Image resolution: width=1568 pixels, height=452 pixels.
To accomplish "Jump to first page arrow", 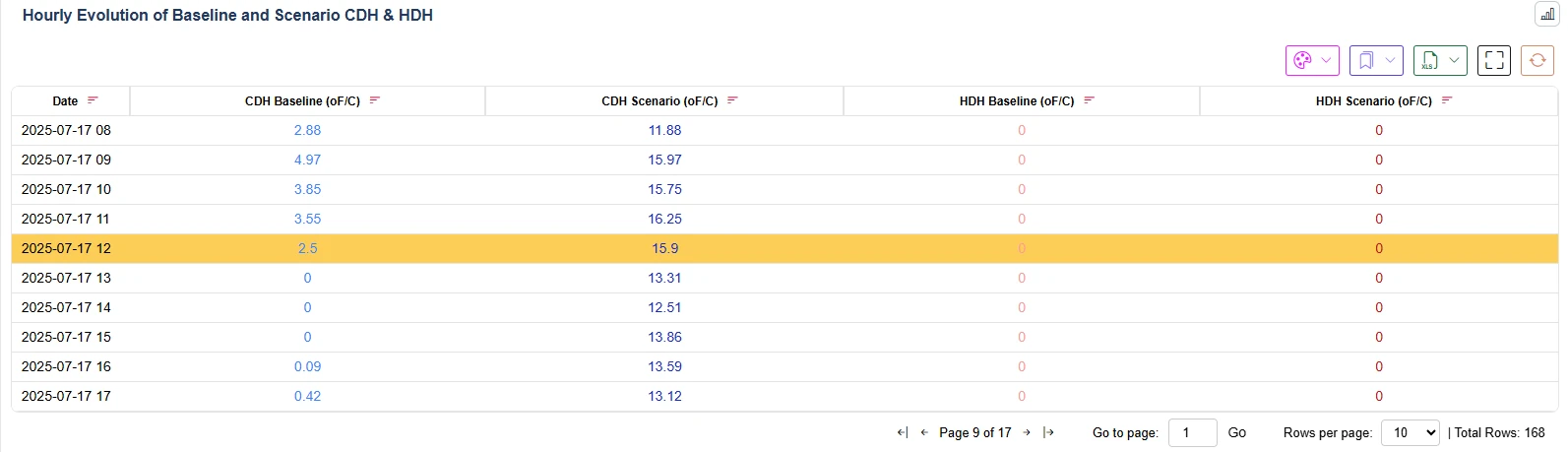I will coord(903,432).
